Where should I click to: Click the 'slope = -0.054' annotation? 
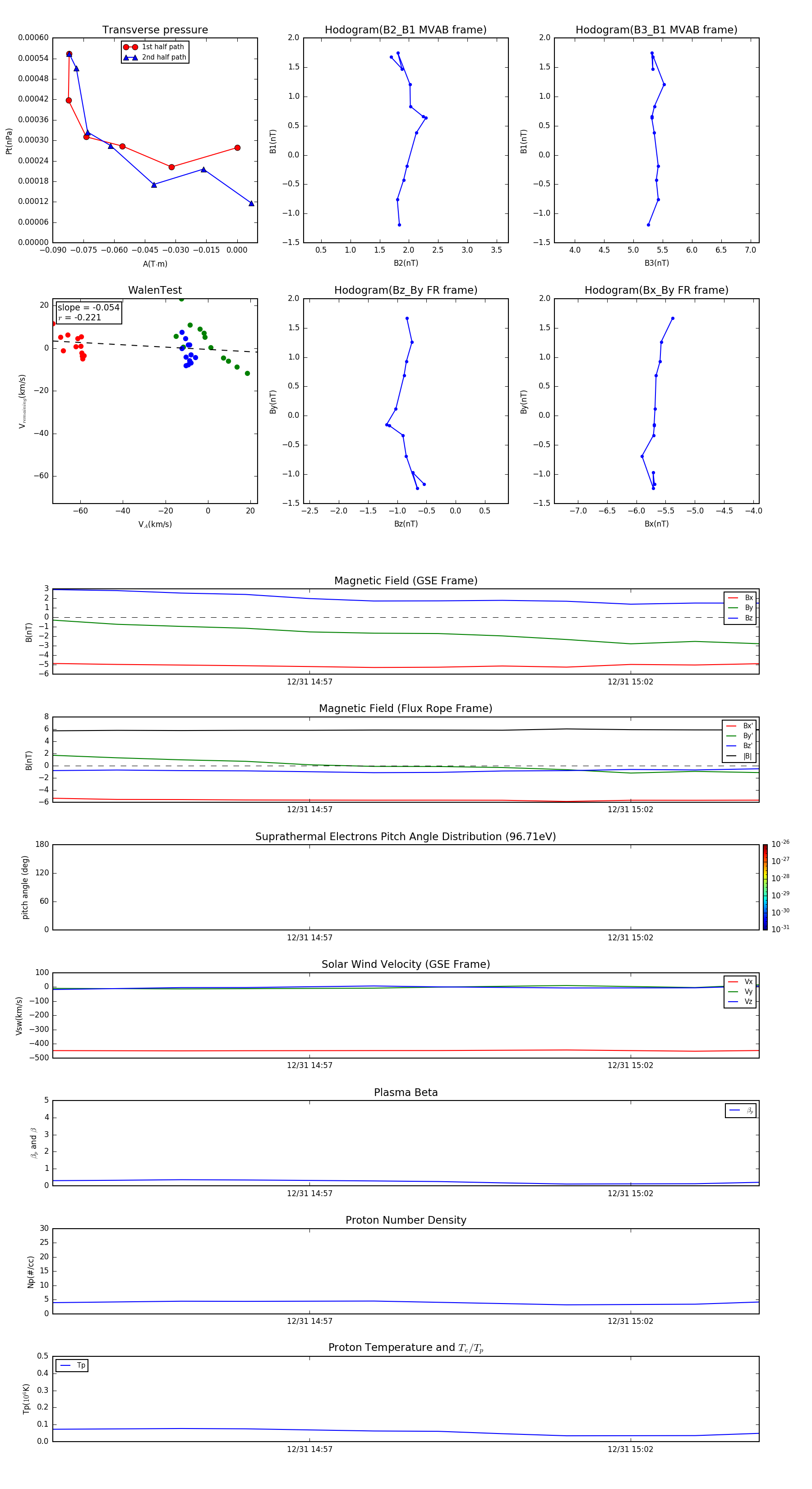click(x=88, y=308)
